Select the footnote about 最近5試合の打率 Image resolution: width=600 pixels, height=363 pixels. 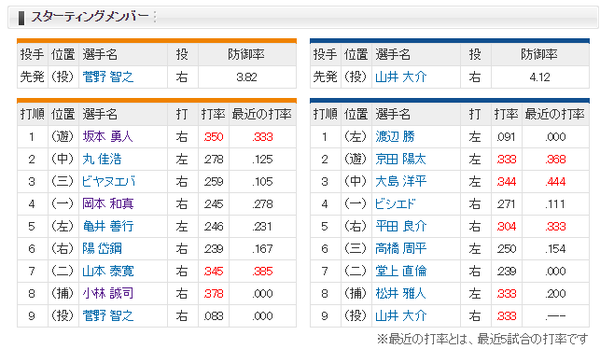tap(483, 339)
